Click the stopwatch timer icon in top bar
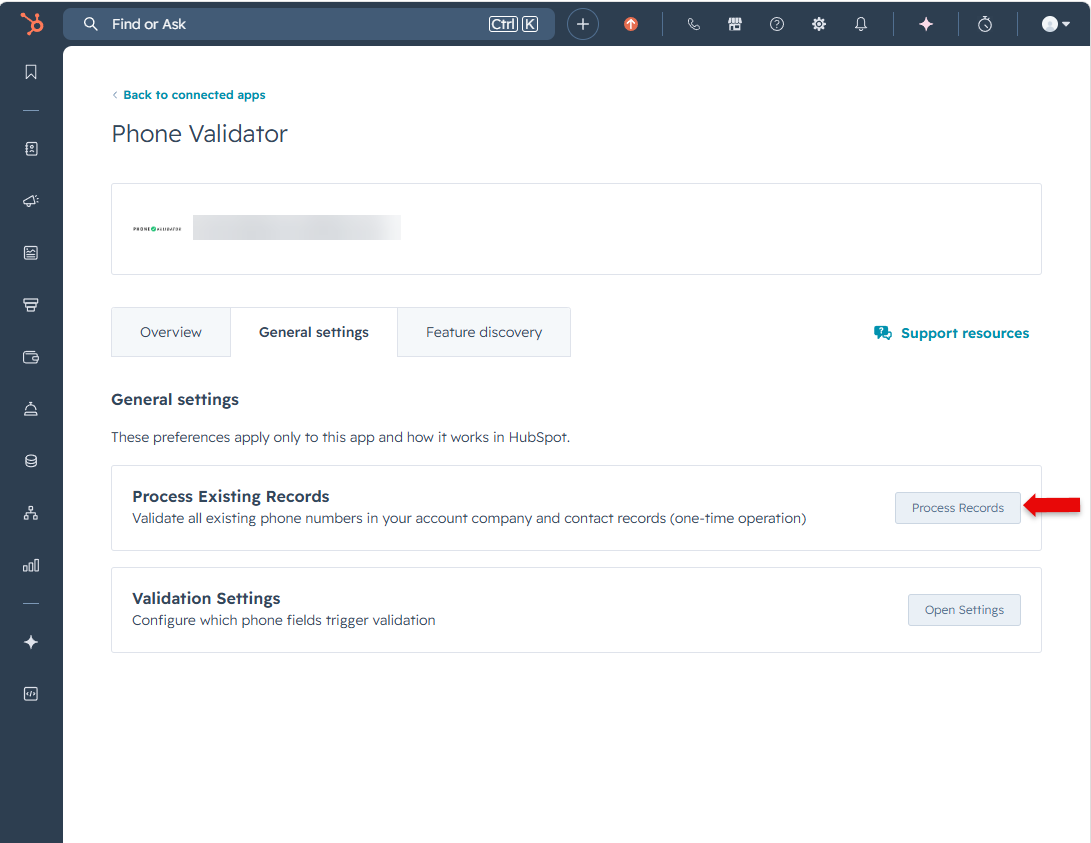The image size is (1091, 843). (x=985, y=24)
